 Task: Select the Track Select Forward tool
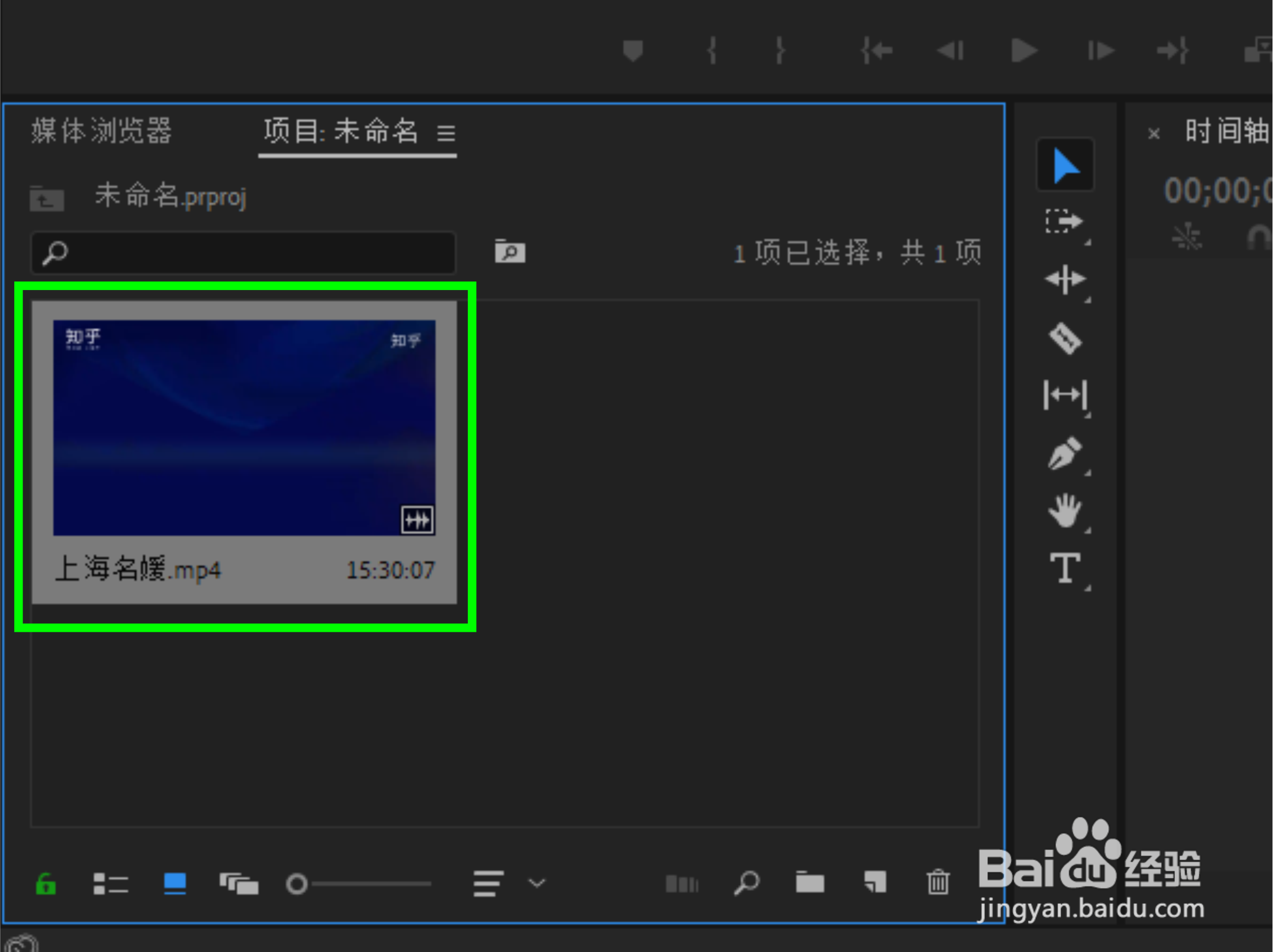click(1064, 222)
